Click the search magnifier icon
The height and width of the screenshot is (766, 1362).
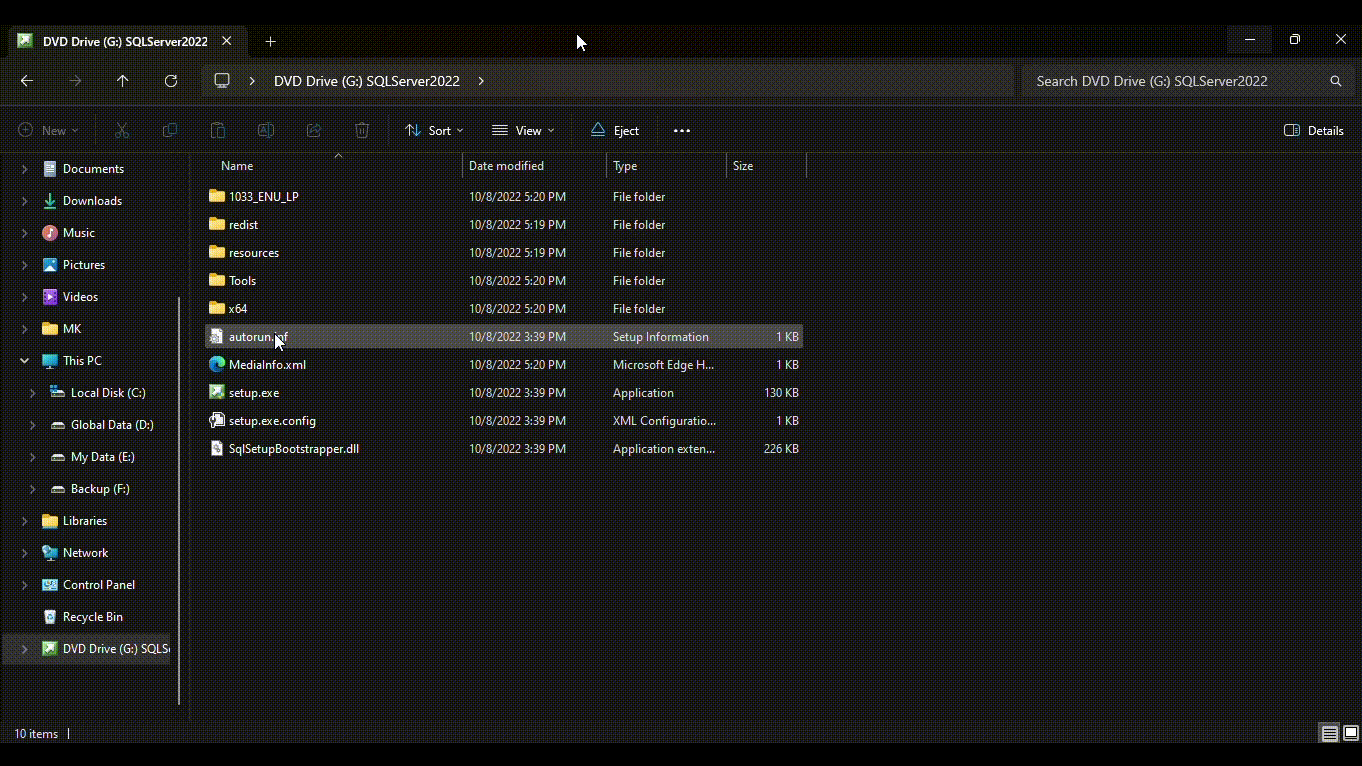pyautogui.click(x=1335, y=81)
